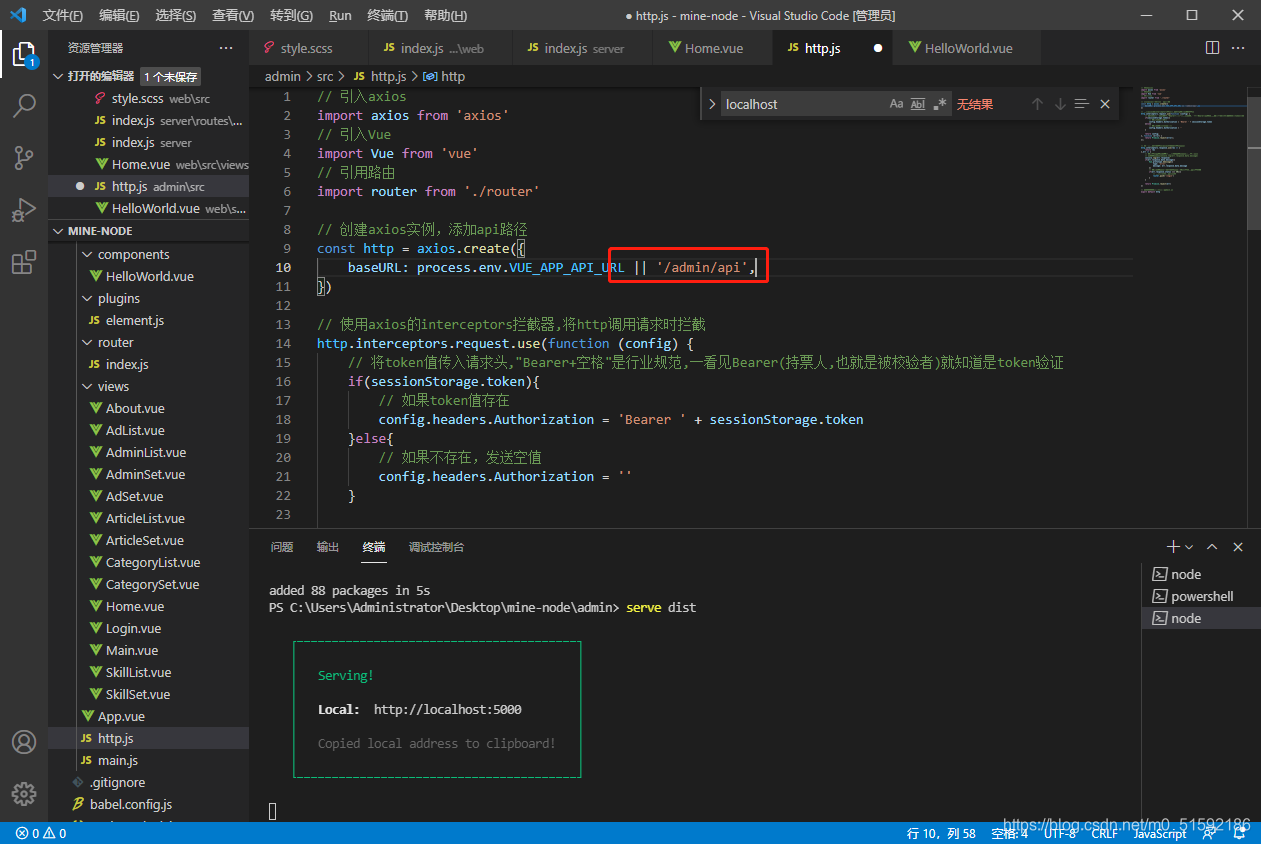
Task: Open the Run and Debug view
Action: click(24, 210)
